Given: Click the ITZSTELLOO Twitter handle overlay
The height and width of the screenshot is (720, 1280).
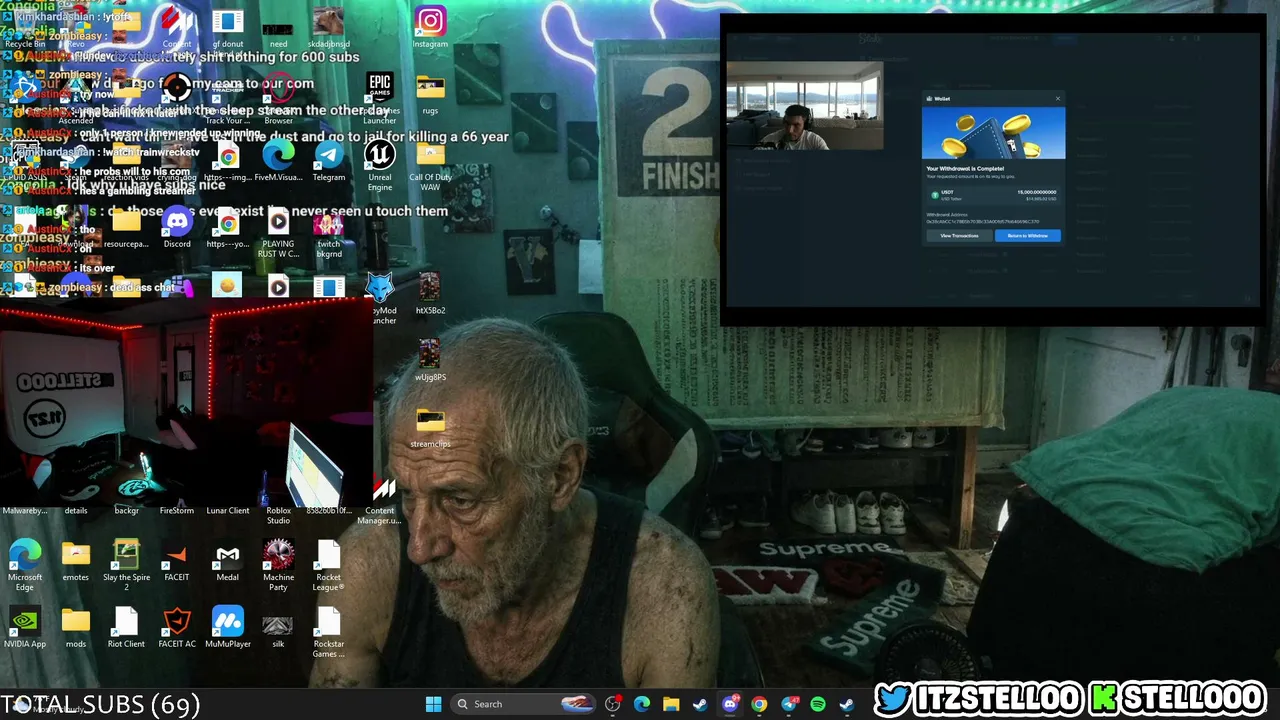Looking at the screenshot, I should (x=980, y=699).
